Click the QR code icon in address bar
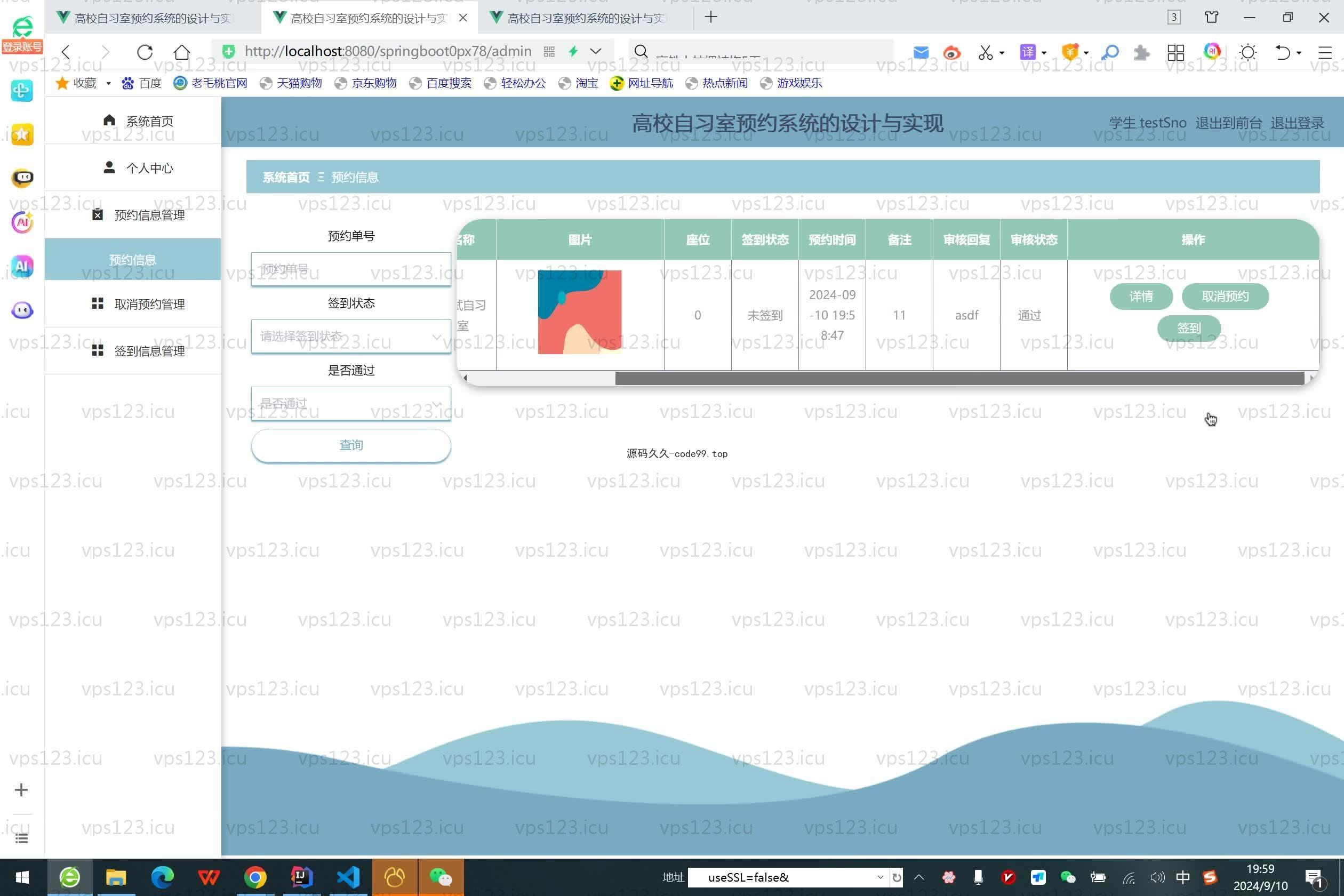Screen dimensions: 1344x896 (549, 52)
